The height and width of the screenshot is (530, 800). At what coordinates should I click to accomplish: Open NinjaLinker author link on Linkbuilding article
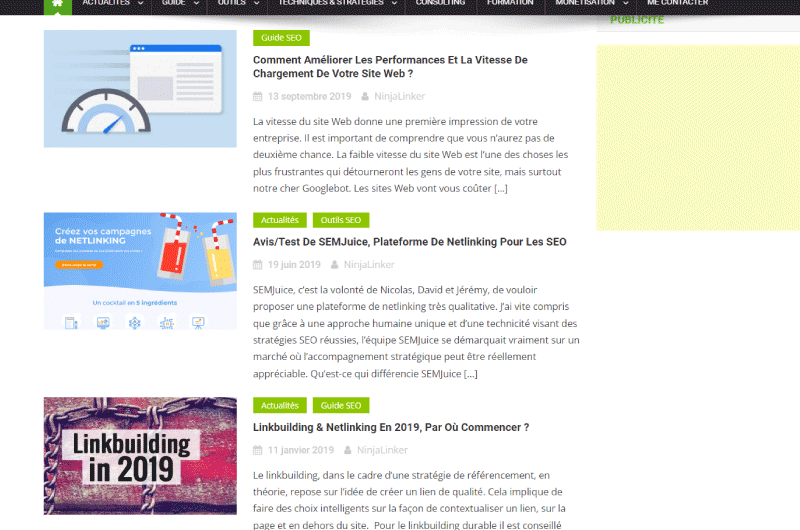click(382, 450)
